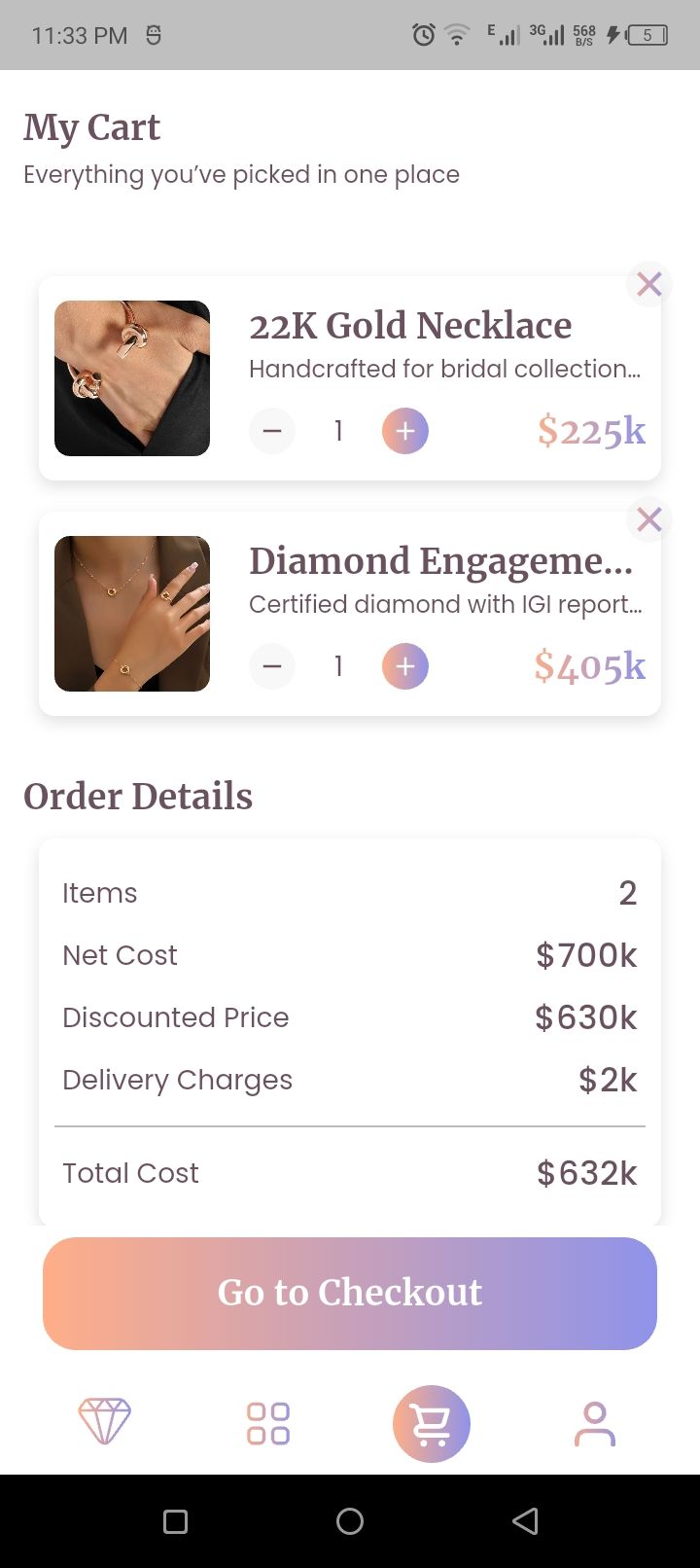
Task: Tap the Diamond Engagement item title
Action: point(440,561)
